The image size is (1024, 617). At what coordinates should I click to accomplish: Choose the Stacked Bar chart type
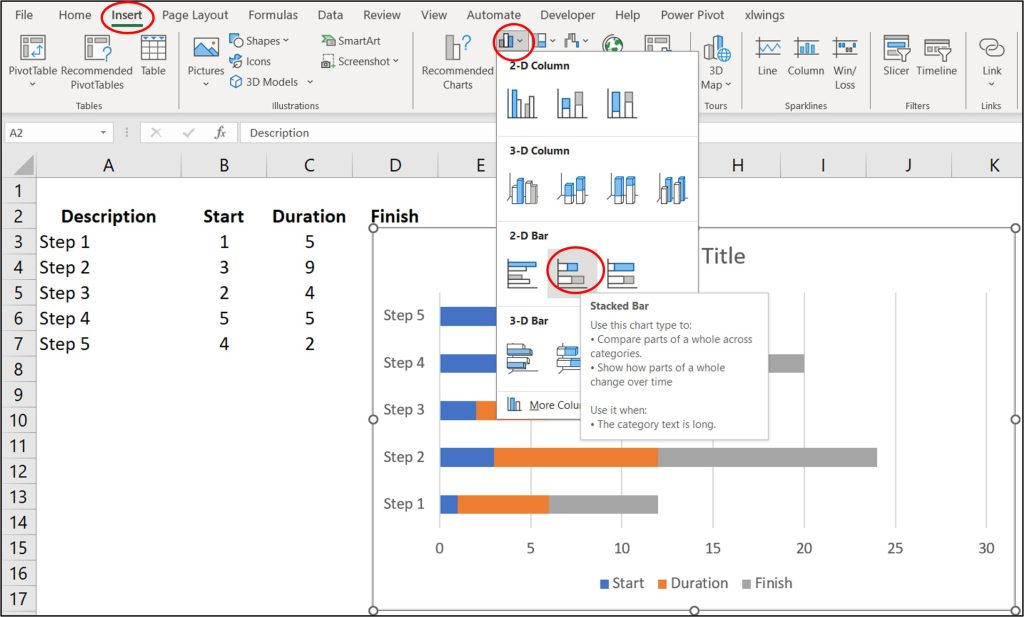(x=572, y=270)
